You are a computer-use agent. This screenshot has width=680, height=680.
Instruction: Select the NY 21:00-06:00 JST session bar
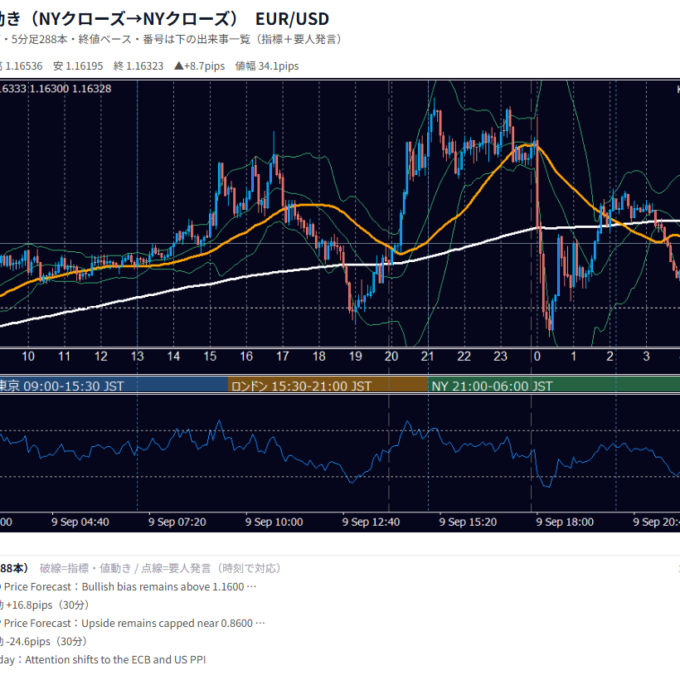pos(554,385)
